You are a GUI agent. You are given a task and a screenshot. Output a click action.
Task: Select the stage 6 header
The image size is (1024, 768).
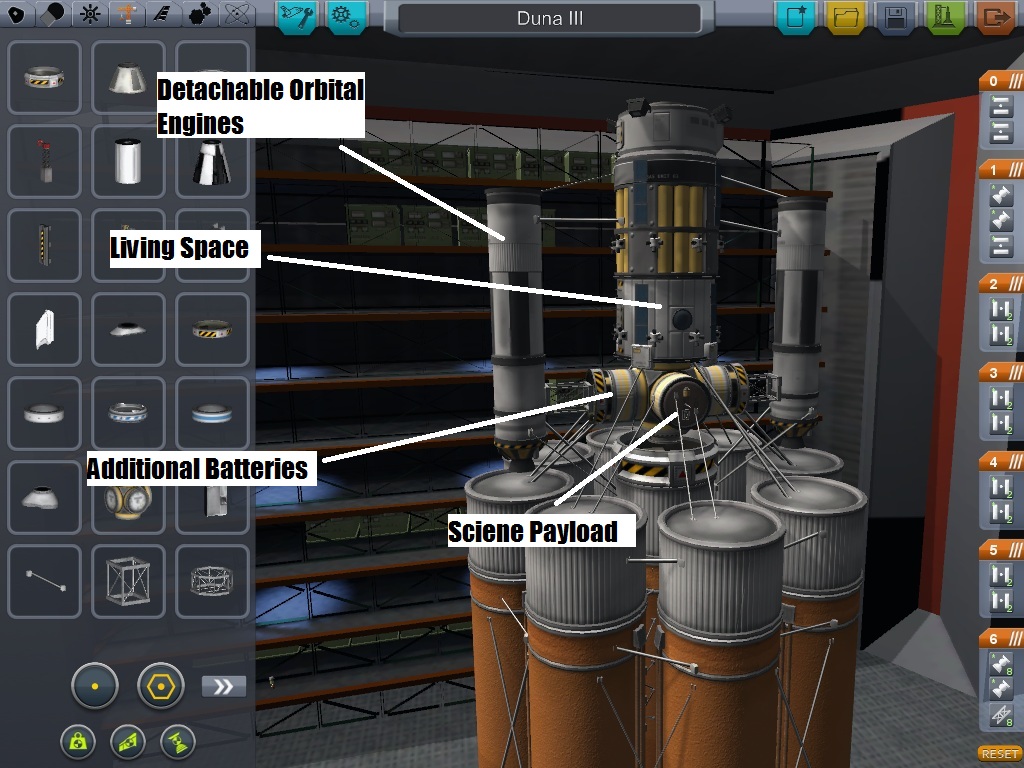pyautogui.click(x=1001, y=639)
